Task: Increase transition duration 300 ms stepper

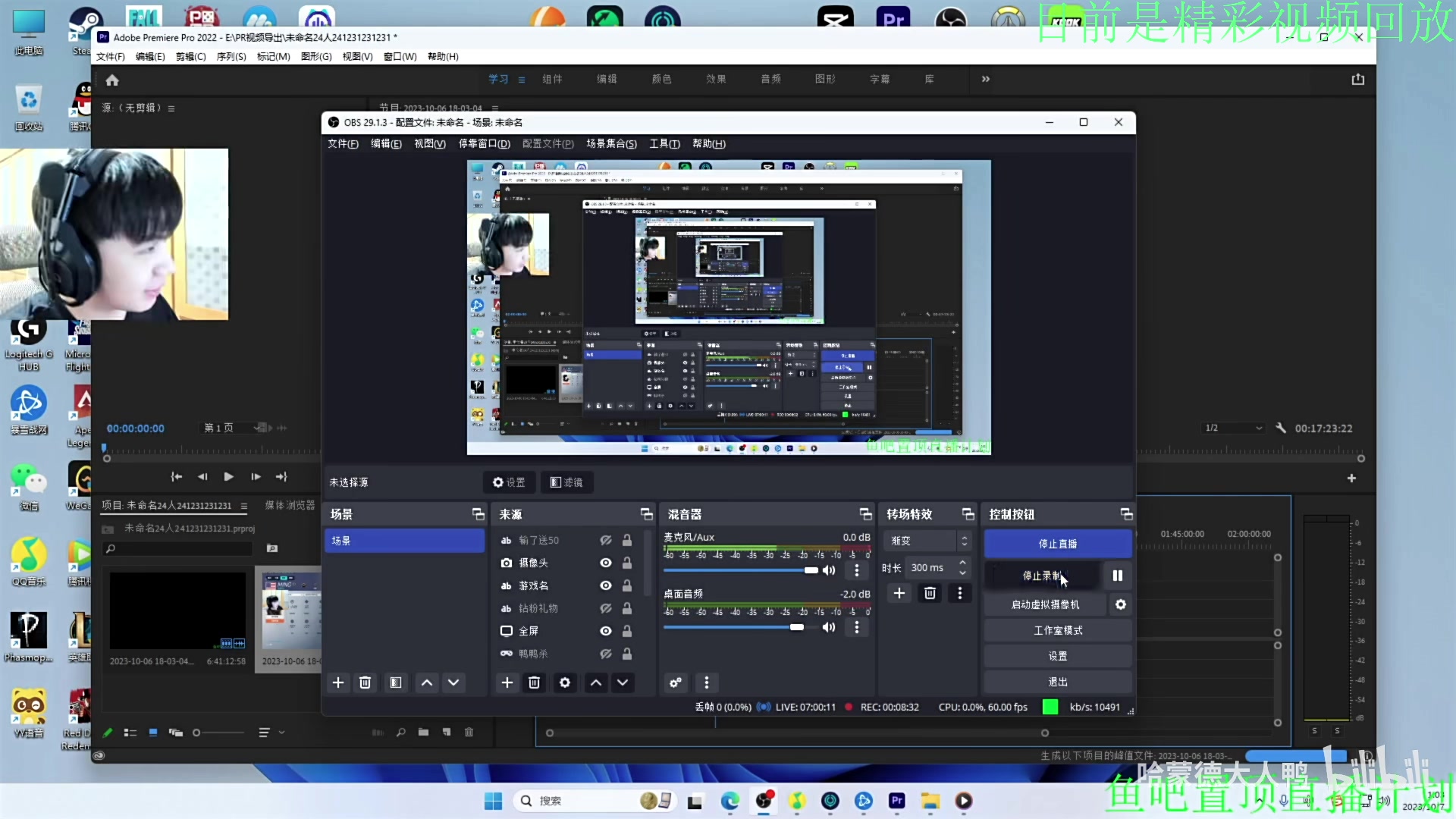Action: [962, 563]
